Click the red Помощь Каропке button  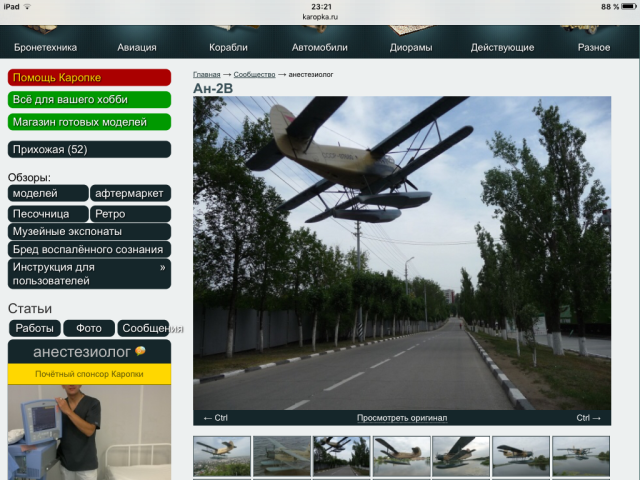tap(89, 78)
